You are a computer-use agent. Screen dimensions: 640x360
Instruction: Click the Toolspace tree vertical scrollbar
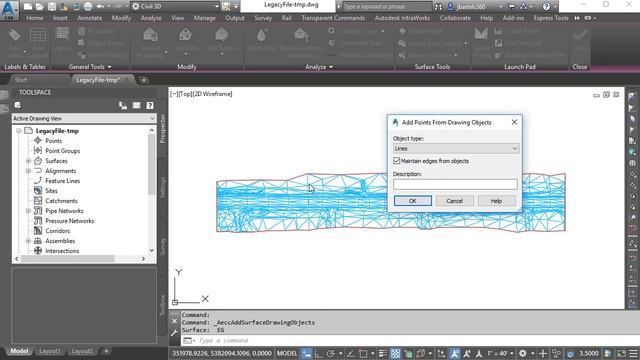click(152, 190)
